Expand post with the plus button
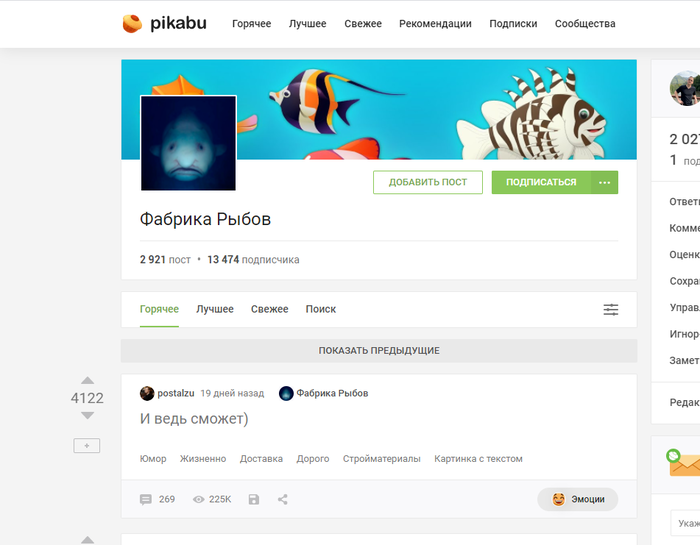Viewport: 700px width, 545px height. click(87, 445)
